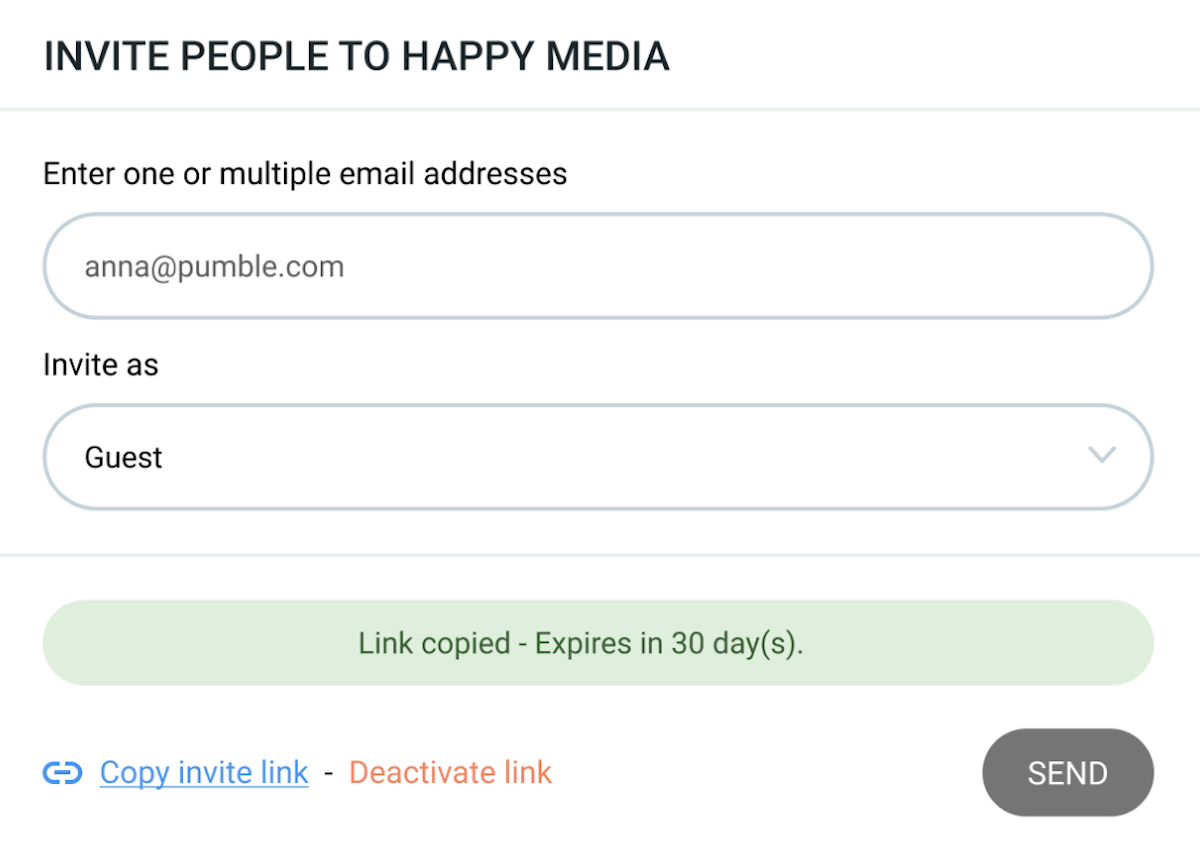Click the Expires in 30 day(s) message text
Image resolution: width=1200 pixels, height=847 pixels.
670,643
